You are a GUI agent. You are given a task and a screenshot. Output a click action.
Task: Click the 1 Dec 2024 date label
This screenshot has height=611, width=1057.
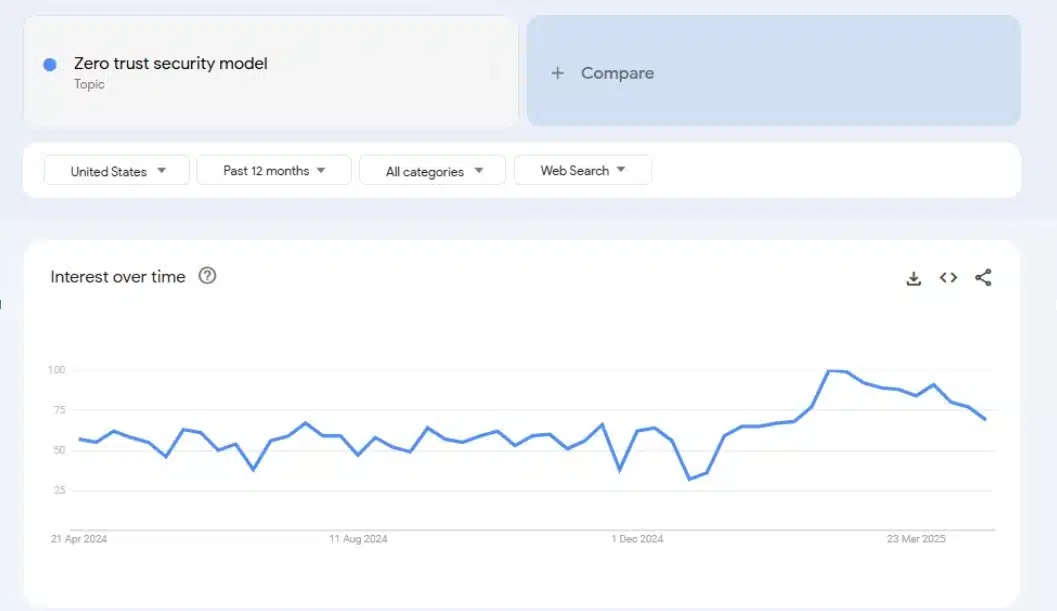point(637,539)
